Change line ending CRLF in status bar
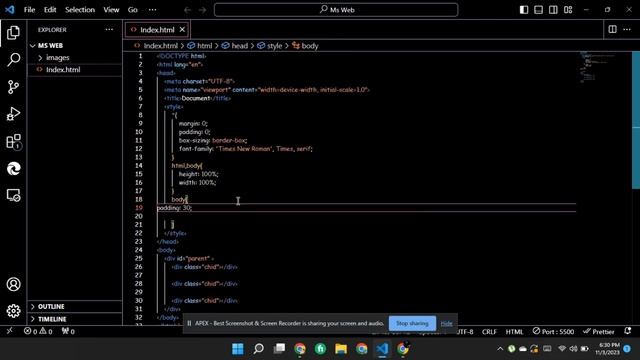Image resolution: width=640 pixels, height=360 pixels. (489, 331)
